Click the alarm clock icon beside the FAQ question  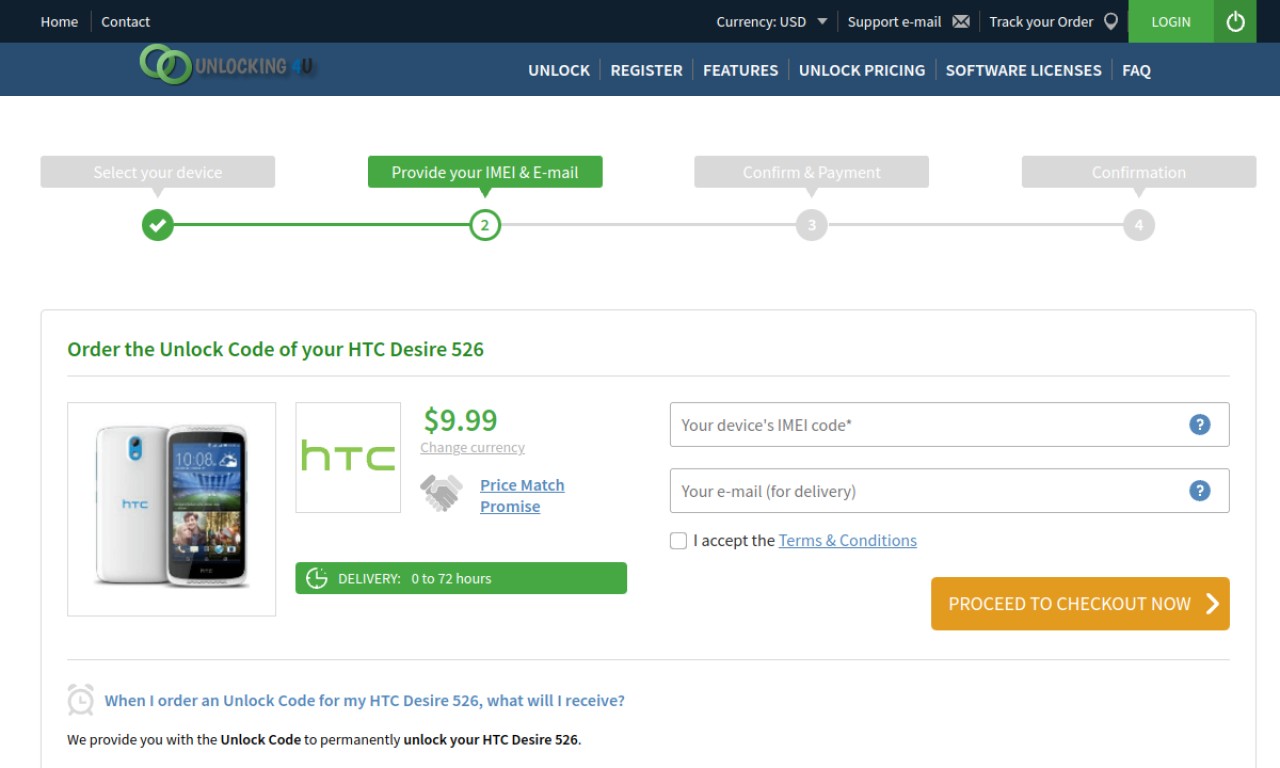(80, 700)
